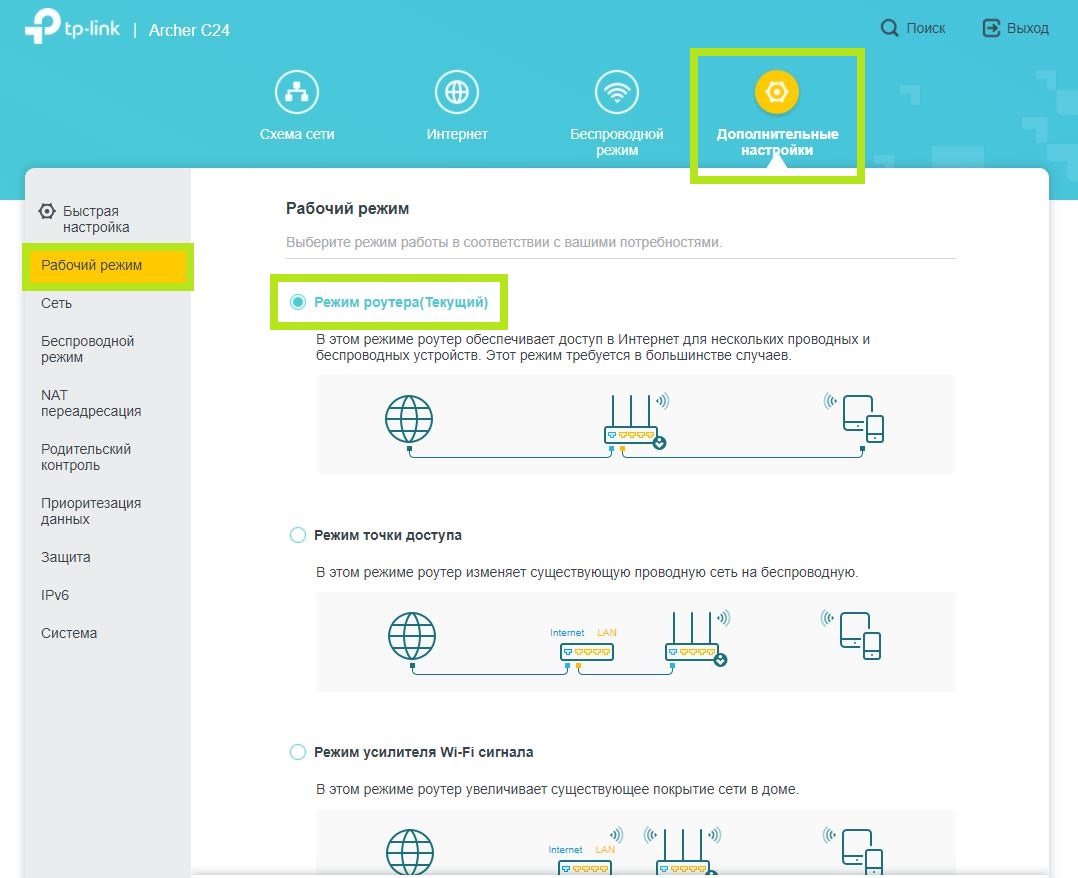Expand the NAT переадресация sidebar section
The width and height of the screenshot is (1078, 878).
[90, 403]
